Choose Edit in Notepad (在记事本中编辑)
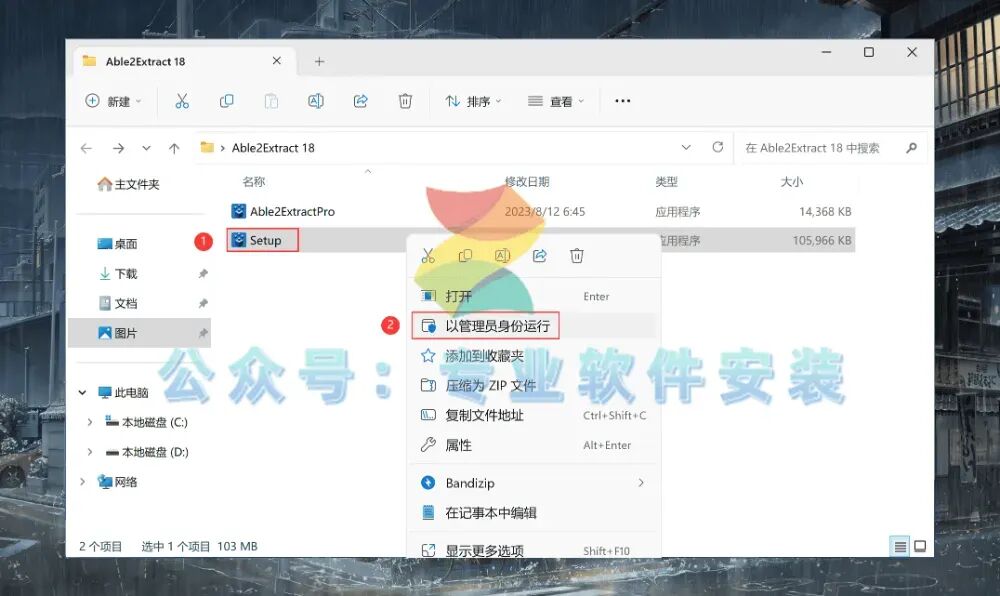1000x596 pixels. [x=534, y=512]
